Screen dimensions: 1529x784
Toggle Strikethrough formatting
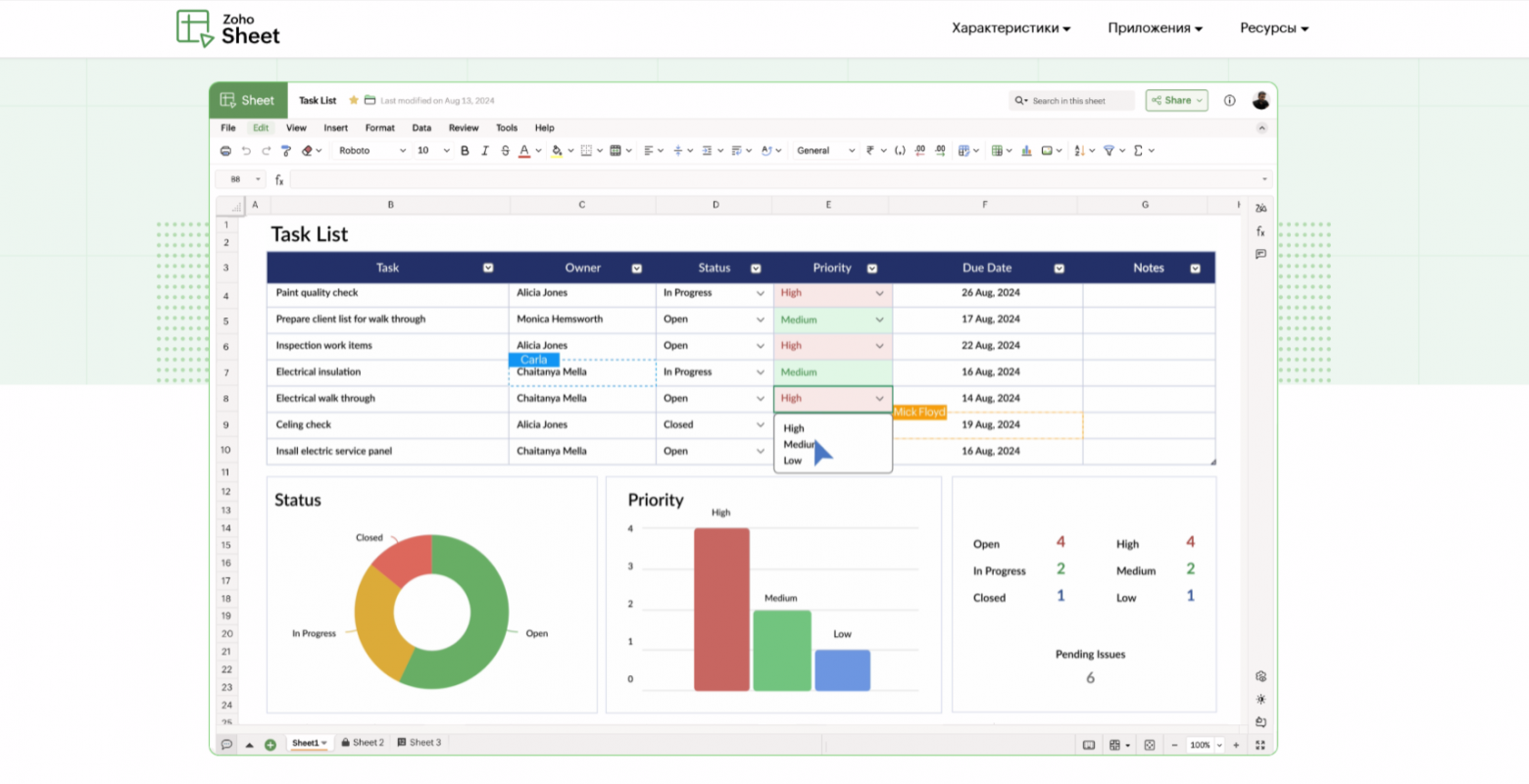505,151
